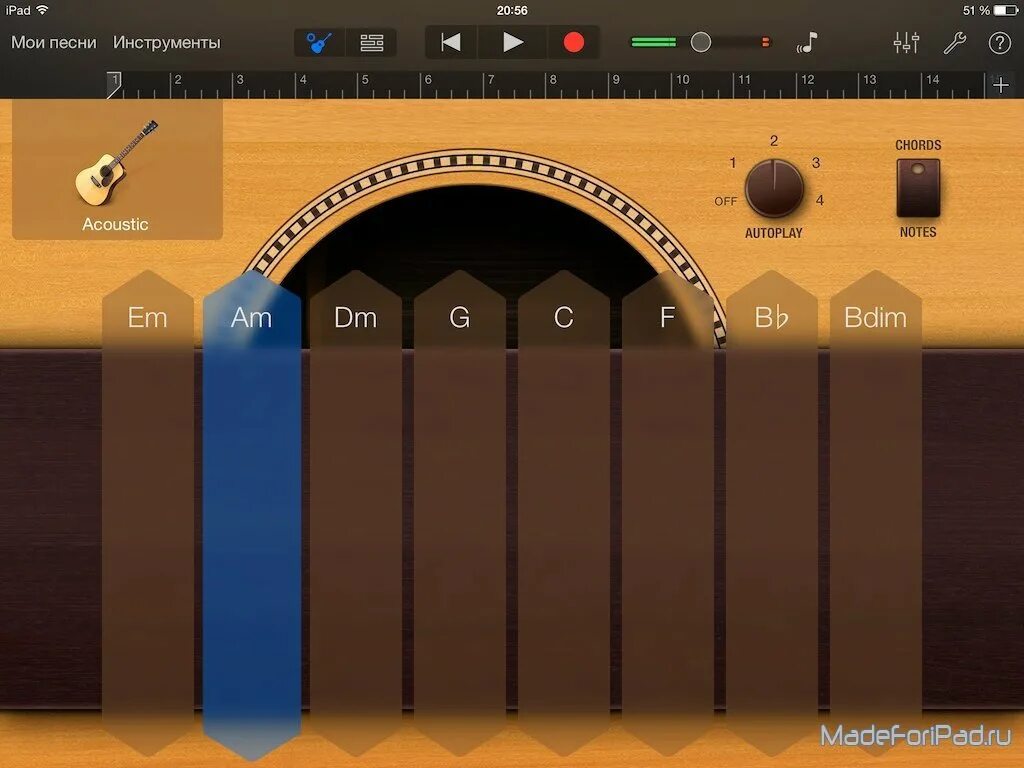The image size is (1024, 768).
Task: Rewind to beginning with back button
Action: 450,42
